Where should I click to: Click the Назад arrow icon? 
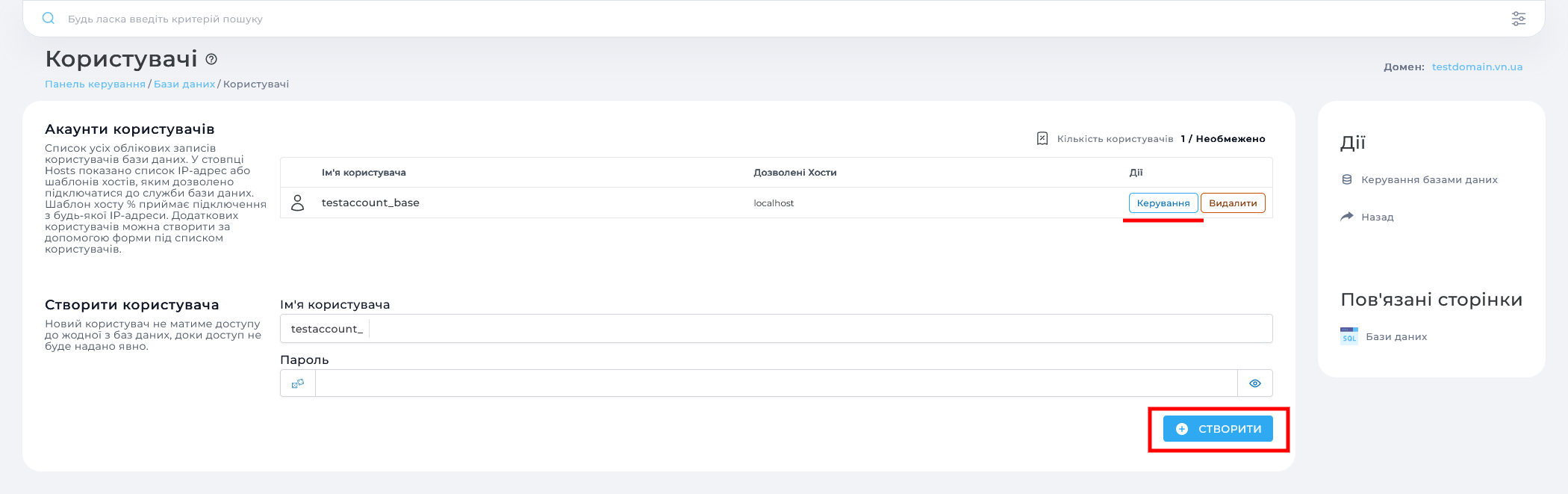pyautogui.click(x=1347, y=217)
